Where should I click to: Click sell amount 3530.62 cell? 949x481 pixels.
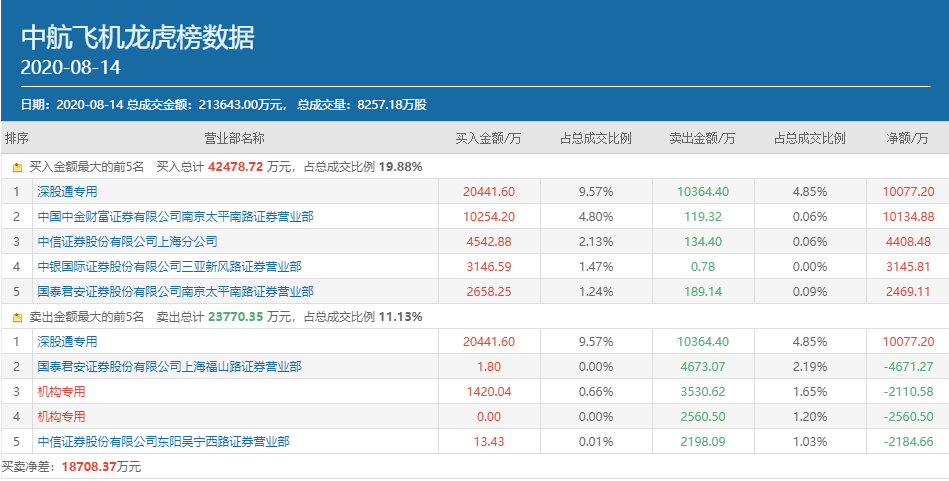pyautogui.click(x=703, y=392)
